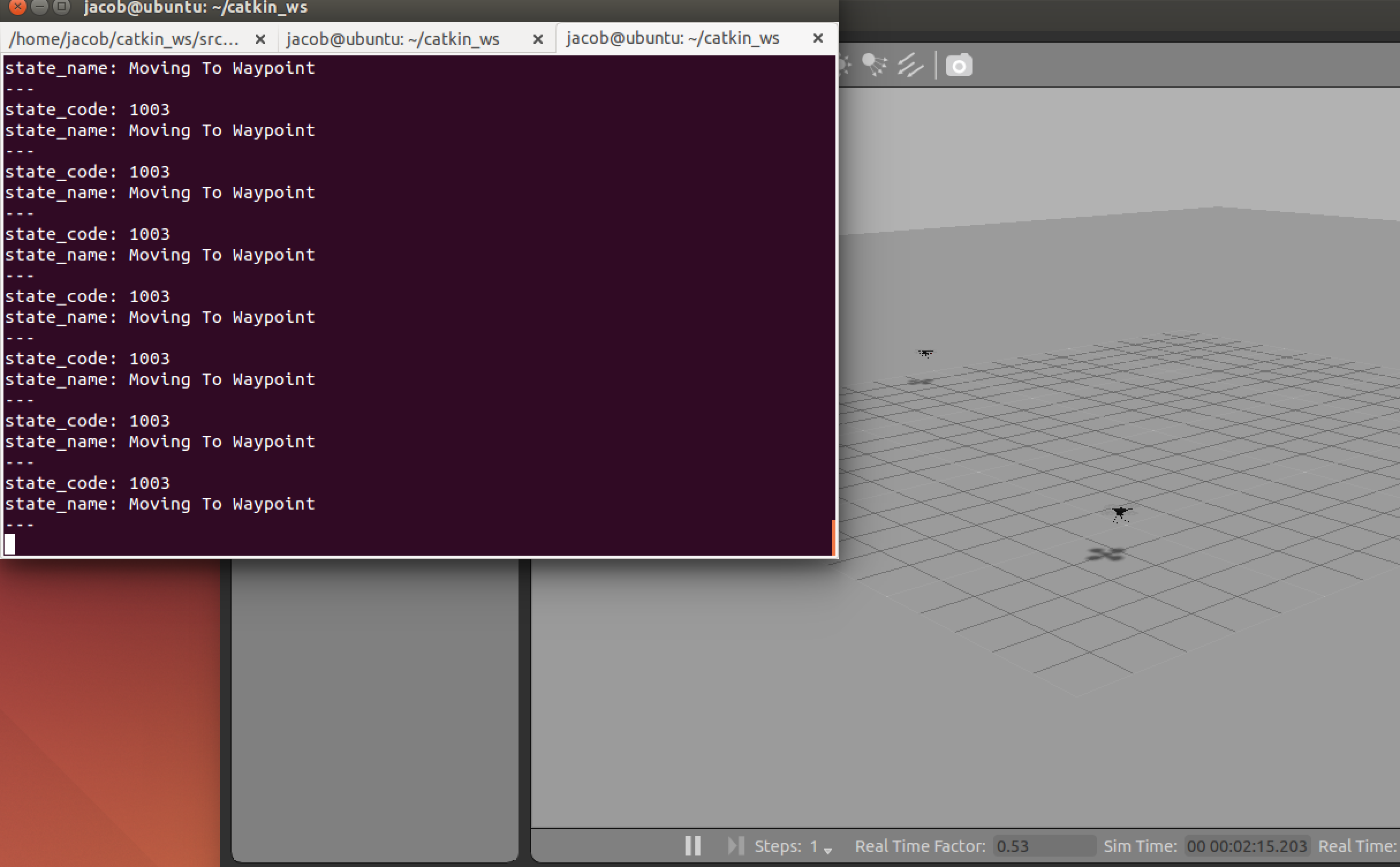The image size is (1400, 867).
Task: Maximize the terminal window
Action: click(x=60, y=7)
